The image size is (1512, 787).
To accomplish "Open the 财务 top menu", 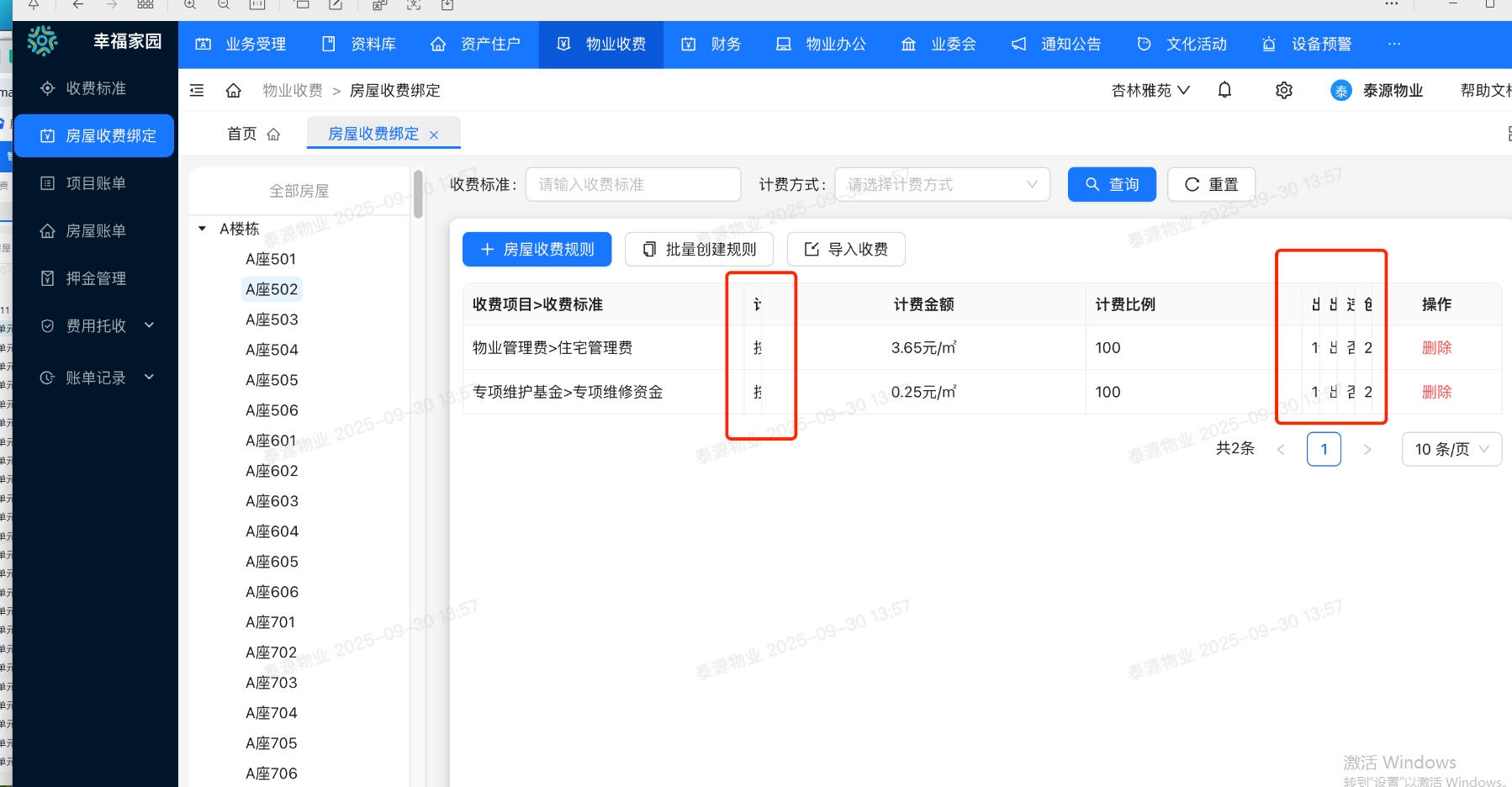I will [x=711, y=44].
